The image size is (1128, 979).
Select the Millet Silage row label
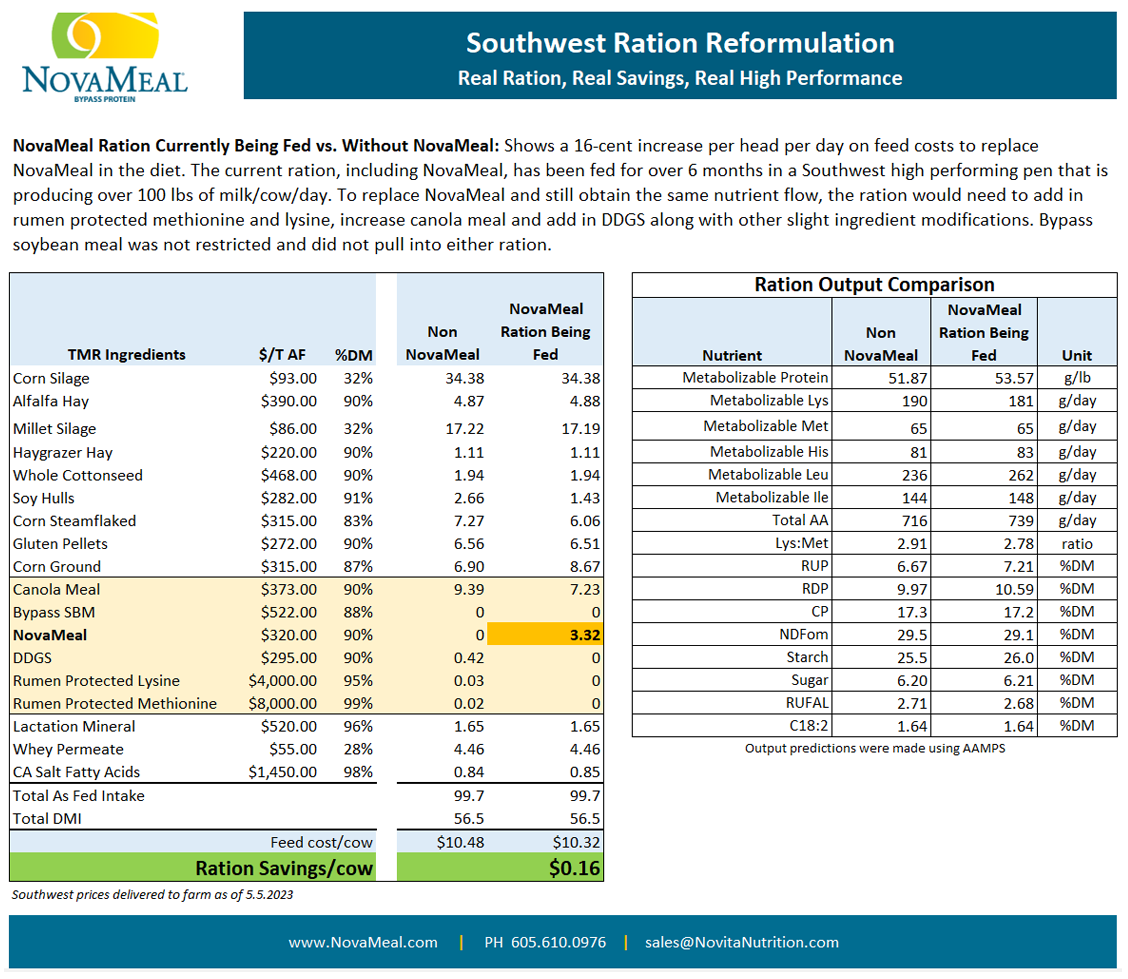click(x=55, y=429)
